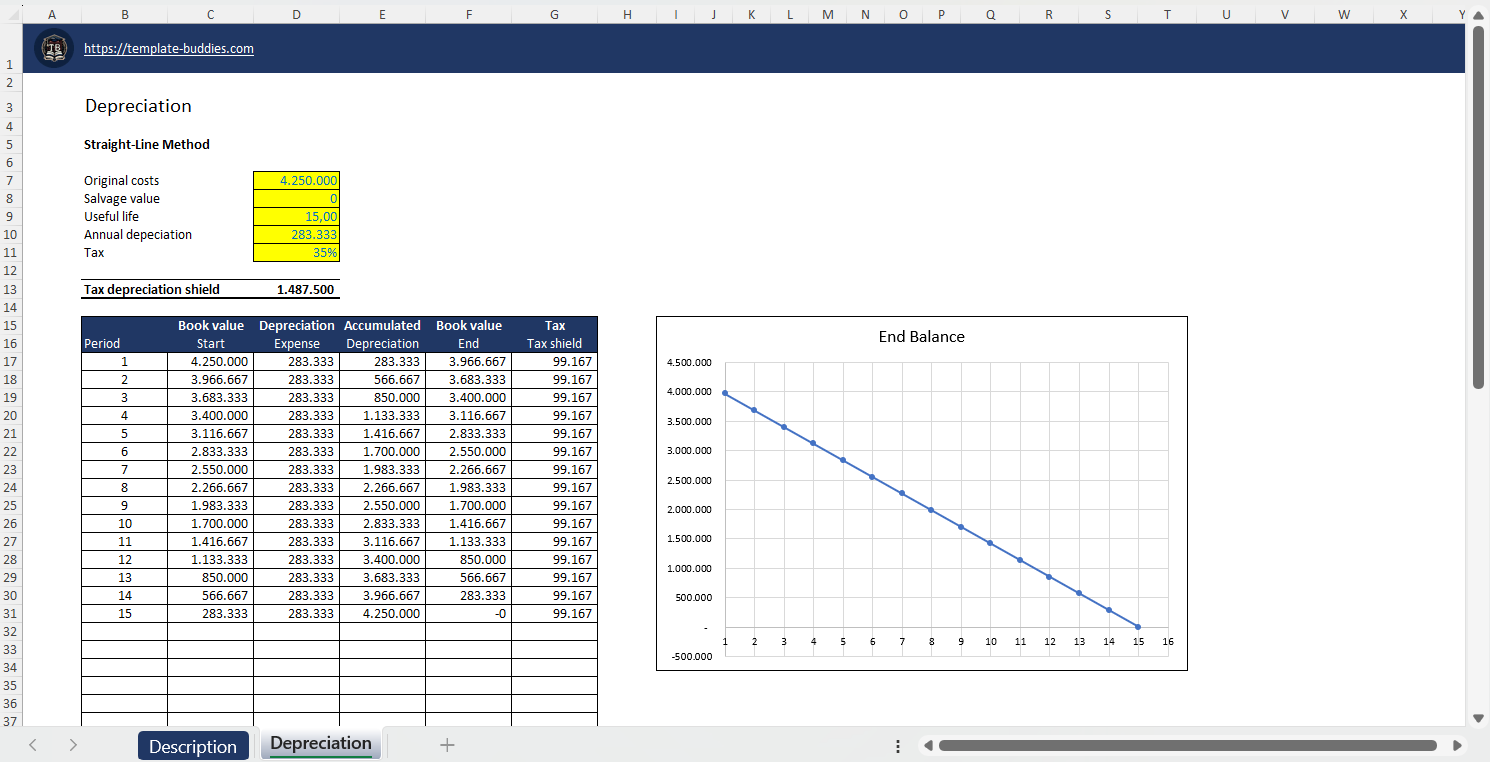Click the vertical scrollbar down arrow
The image size is (1490, 762).
1480,716
